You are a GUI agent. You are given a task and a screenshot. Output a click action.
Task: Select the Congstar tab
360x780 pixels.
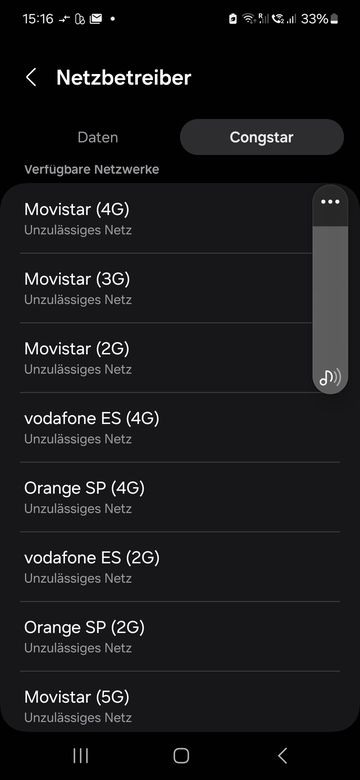(x=262, y=137)
